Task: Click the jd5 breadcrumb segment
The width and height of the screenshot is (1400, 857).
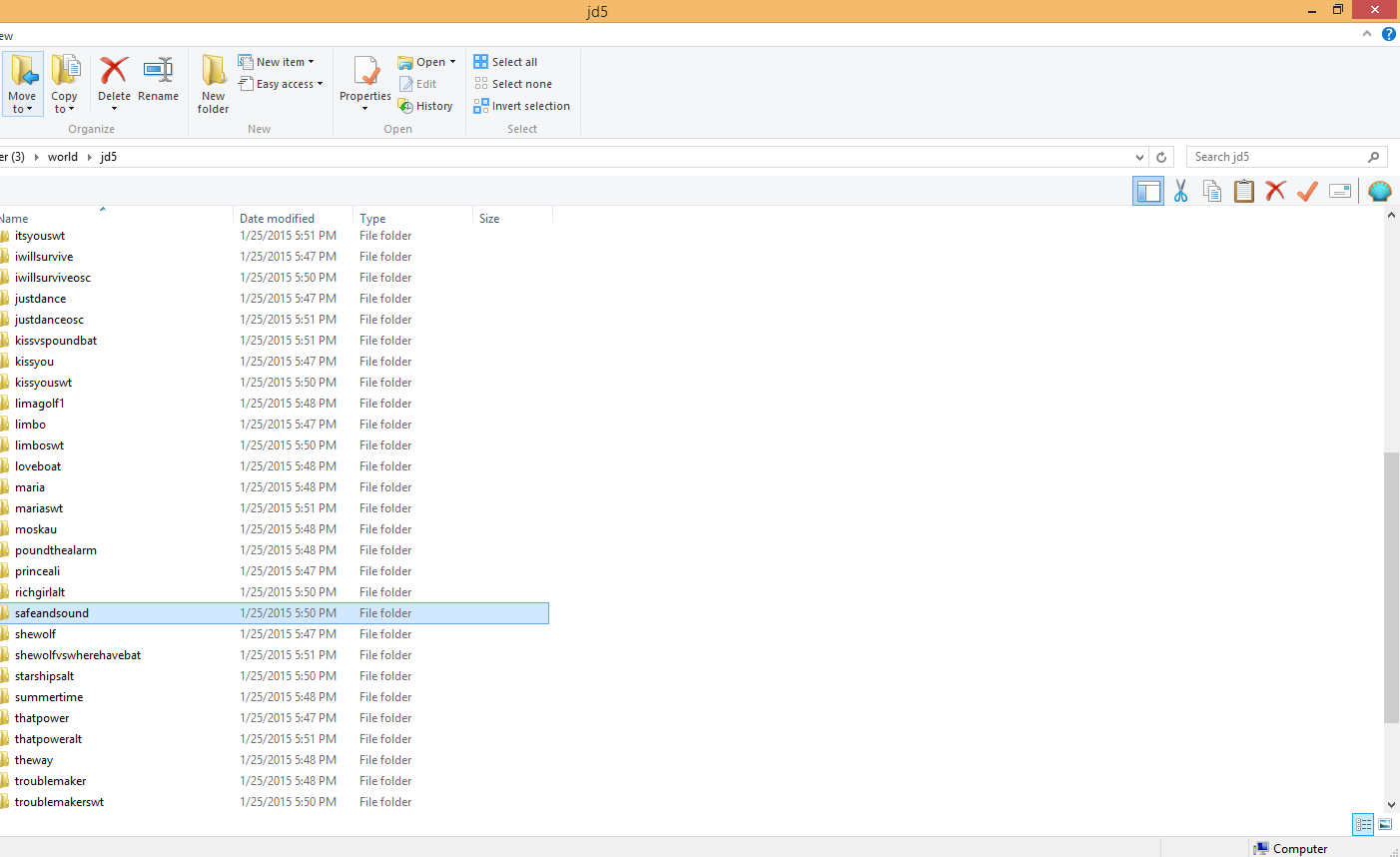Action: 109,157
